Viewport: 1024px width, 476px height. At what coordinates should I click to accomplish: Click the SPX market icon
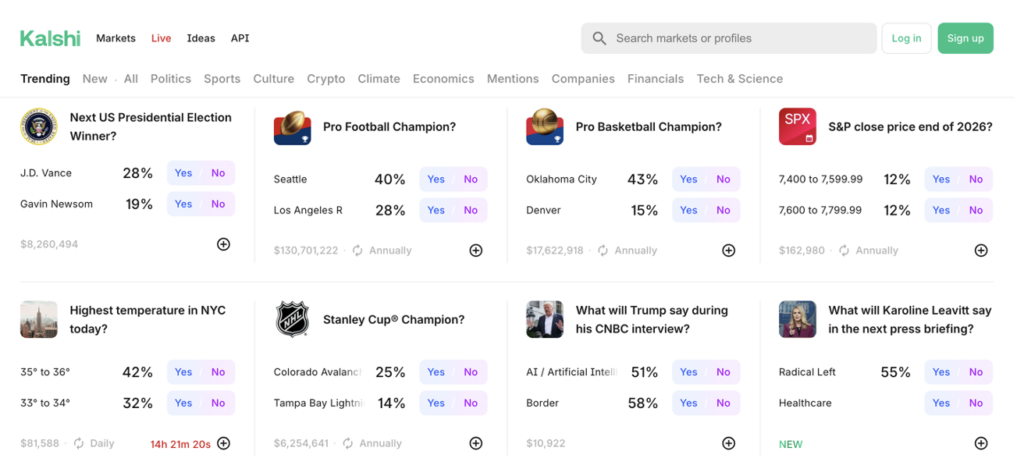pos(797,127)
